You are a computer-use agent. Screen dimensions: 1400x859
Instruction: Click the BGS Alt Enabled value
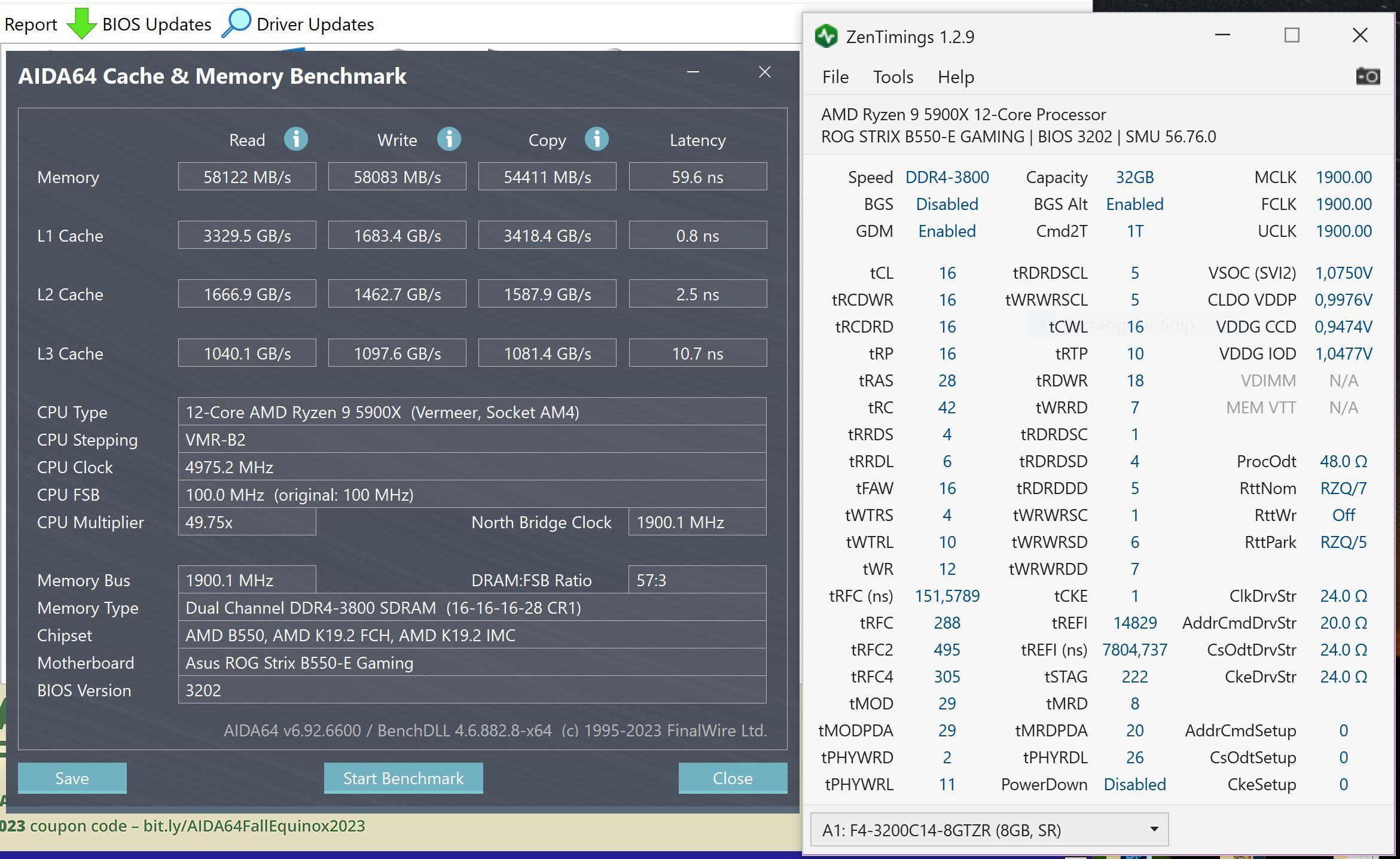(x=1134, y=204)
